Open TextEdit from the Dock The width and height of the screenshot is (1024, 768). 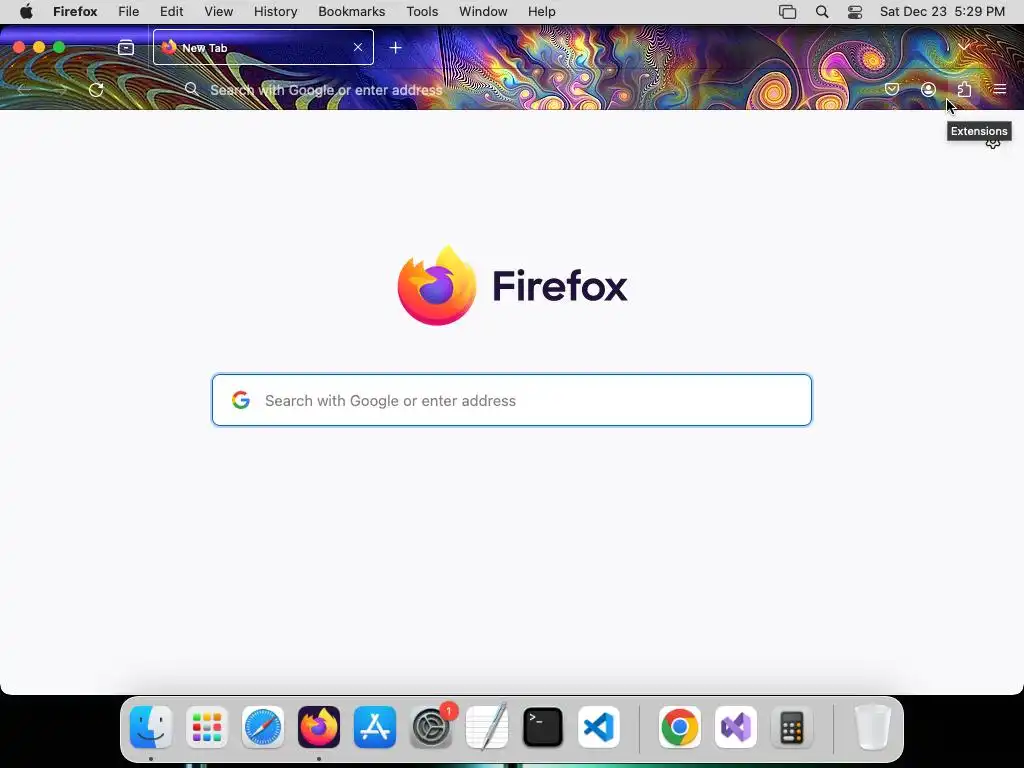click(487, 727)
